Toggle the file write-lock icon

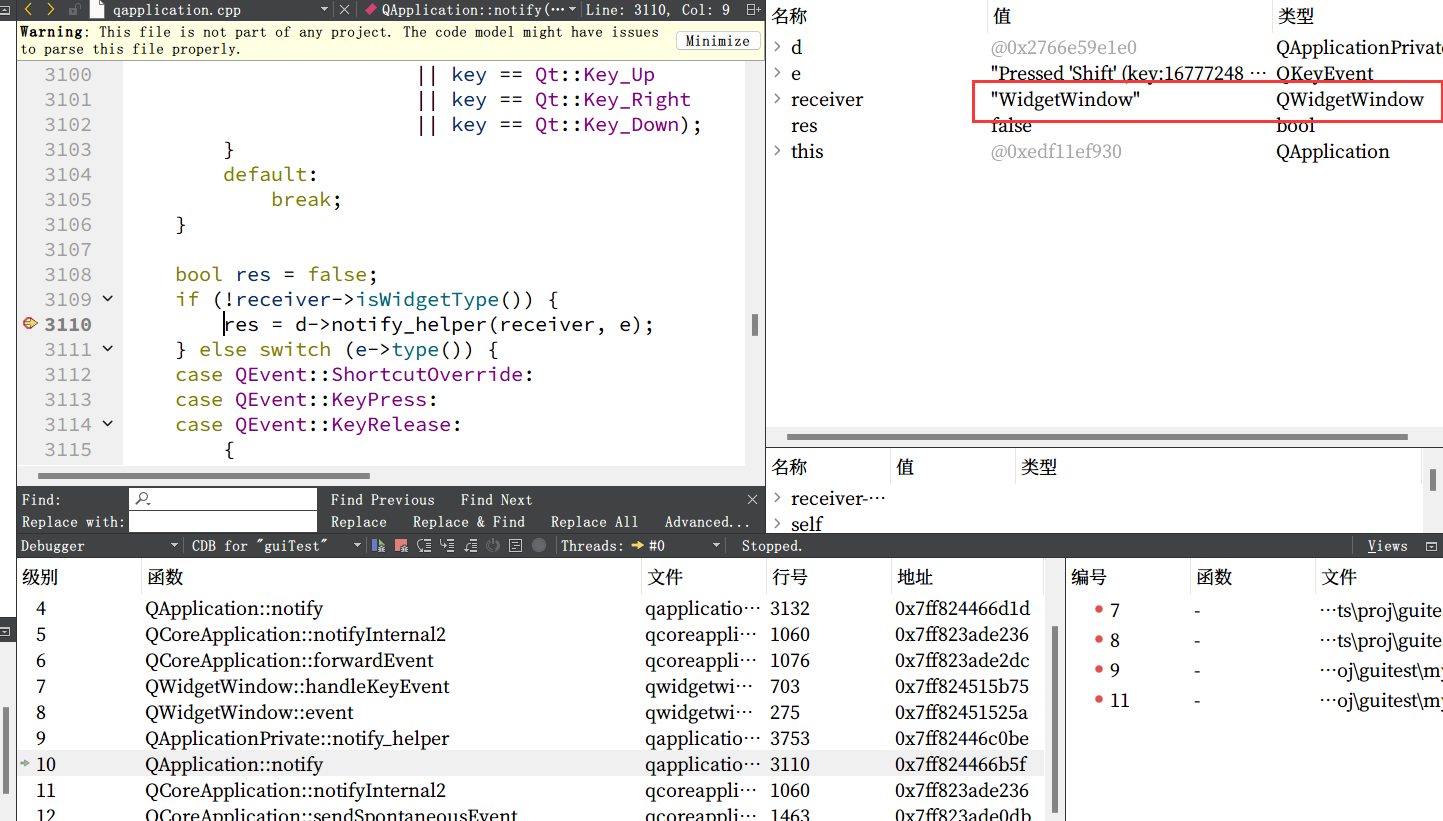pyautogui.click(x=74, y=9)
